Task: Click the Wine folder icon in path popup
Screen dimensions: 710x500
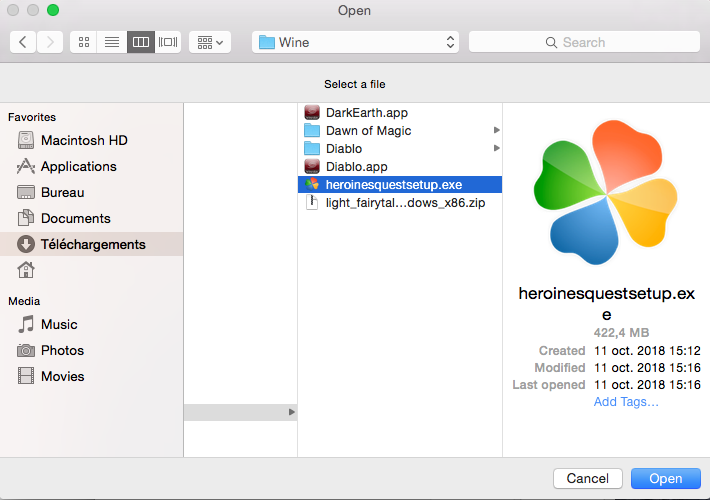Action: 267,43
